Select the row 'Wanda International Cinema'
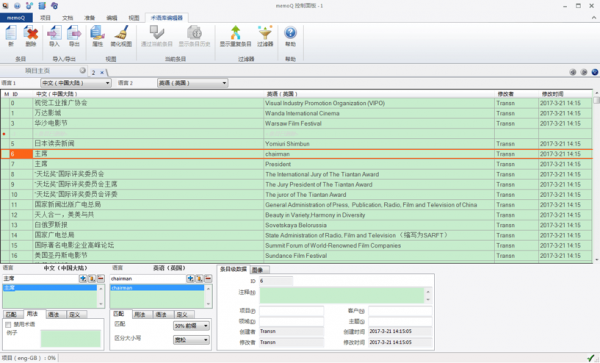Viewport: 600px width, 363px height. 297,113
